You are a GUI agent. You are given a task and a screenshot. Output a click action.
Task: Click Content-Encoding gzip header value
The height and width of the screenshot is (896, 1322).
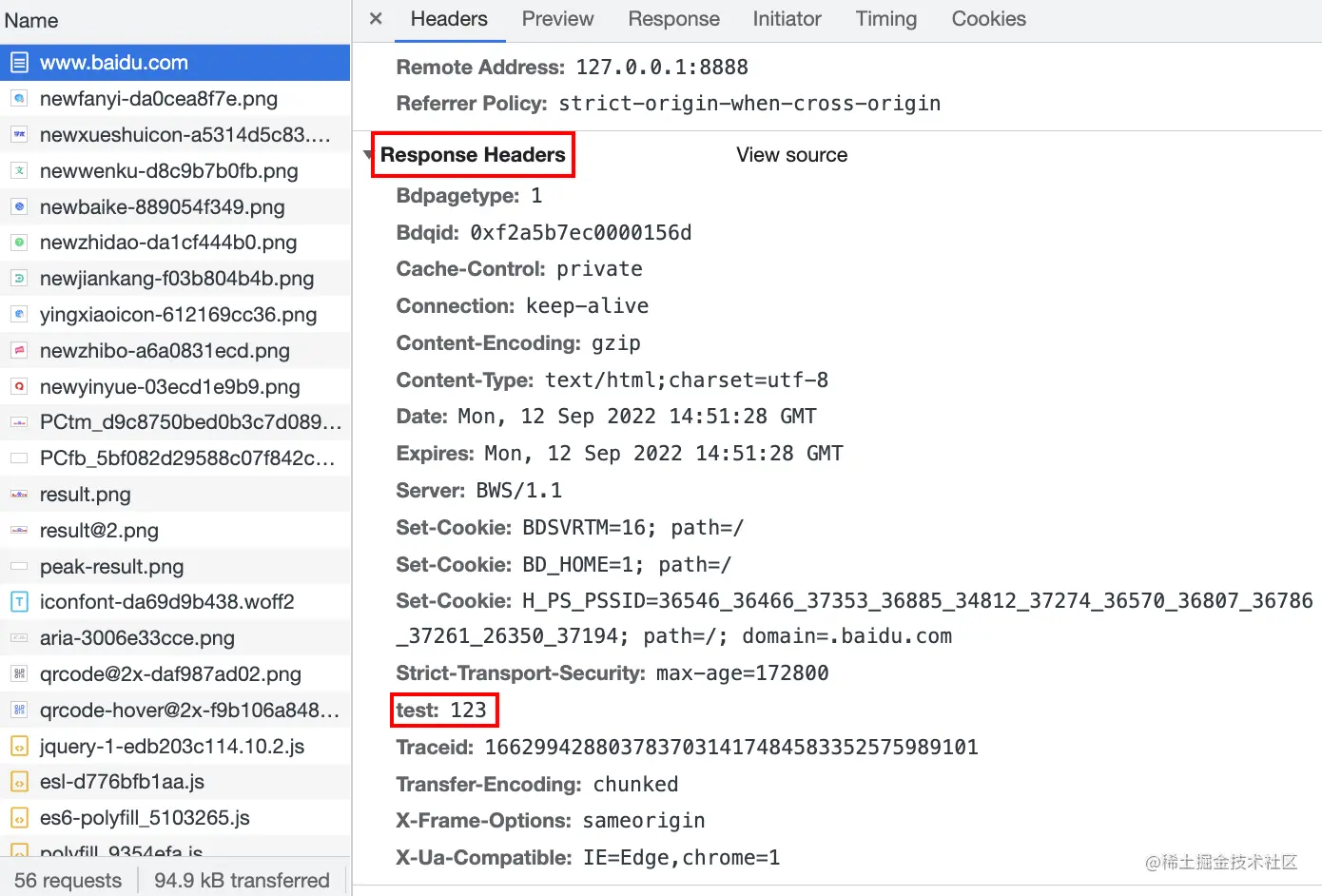[x=616, y=343]
